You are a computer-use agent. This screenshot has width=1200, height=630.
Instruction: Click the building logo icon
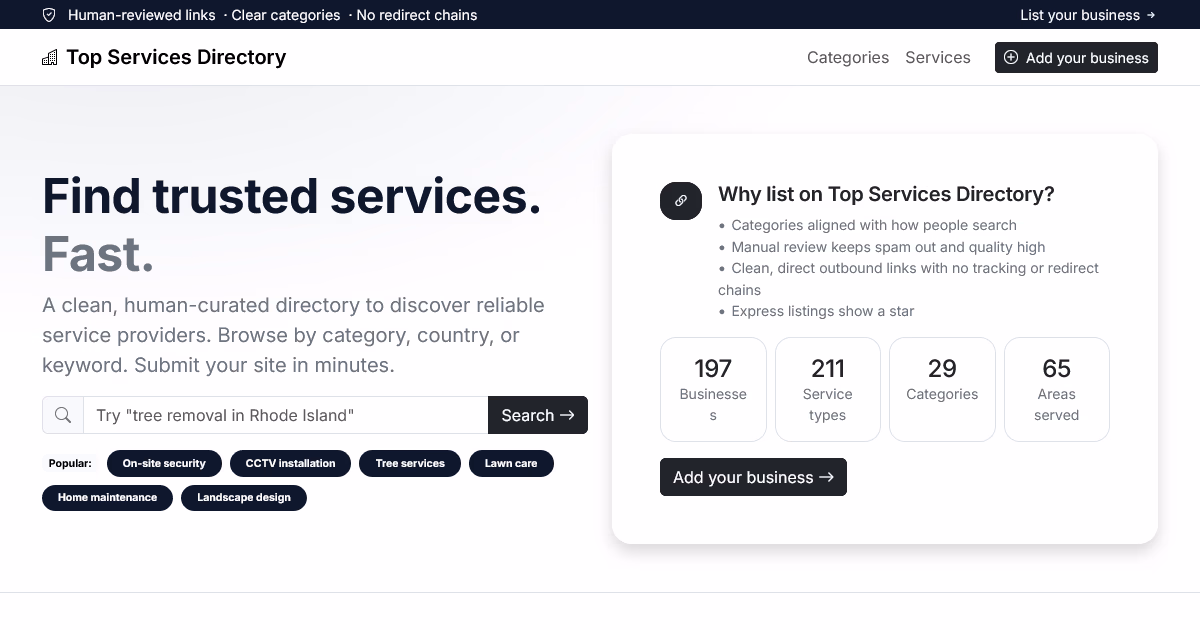coord(50,58)
